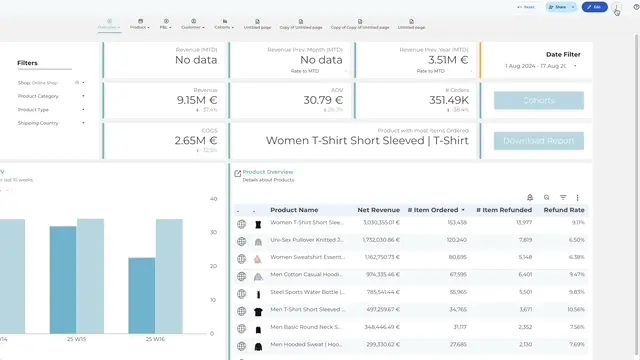Open the Overview tab
Viewport: 640px width, 360px height.
(x=109, y=24)
